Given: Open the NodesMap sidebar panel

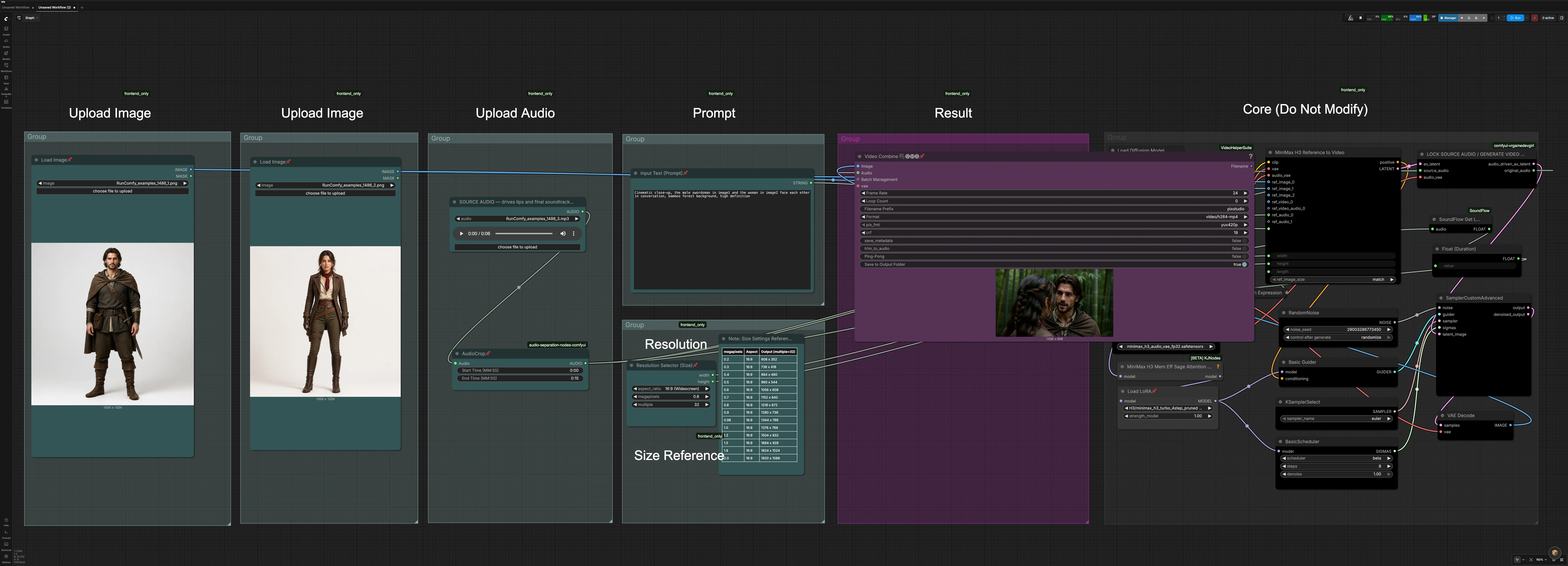Looking at the screenshot, I should click(x=6, y=91).
